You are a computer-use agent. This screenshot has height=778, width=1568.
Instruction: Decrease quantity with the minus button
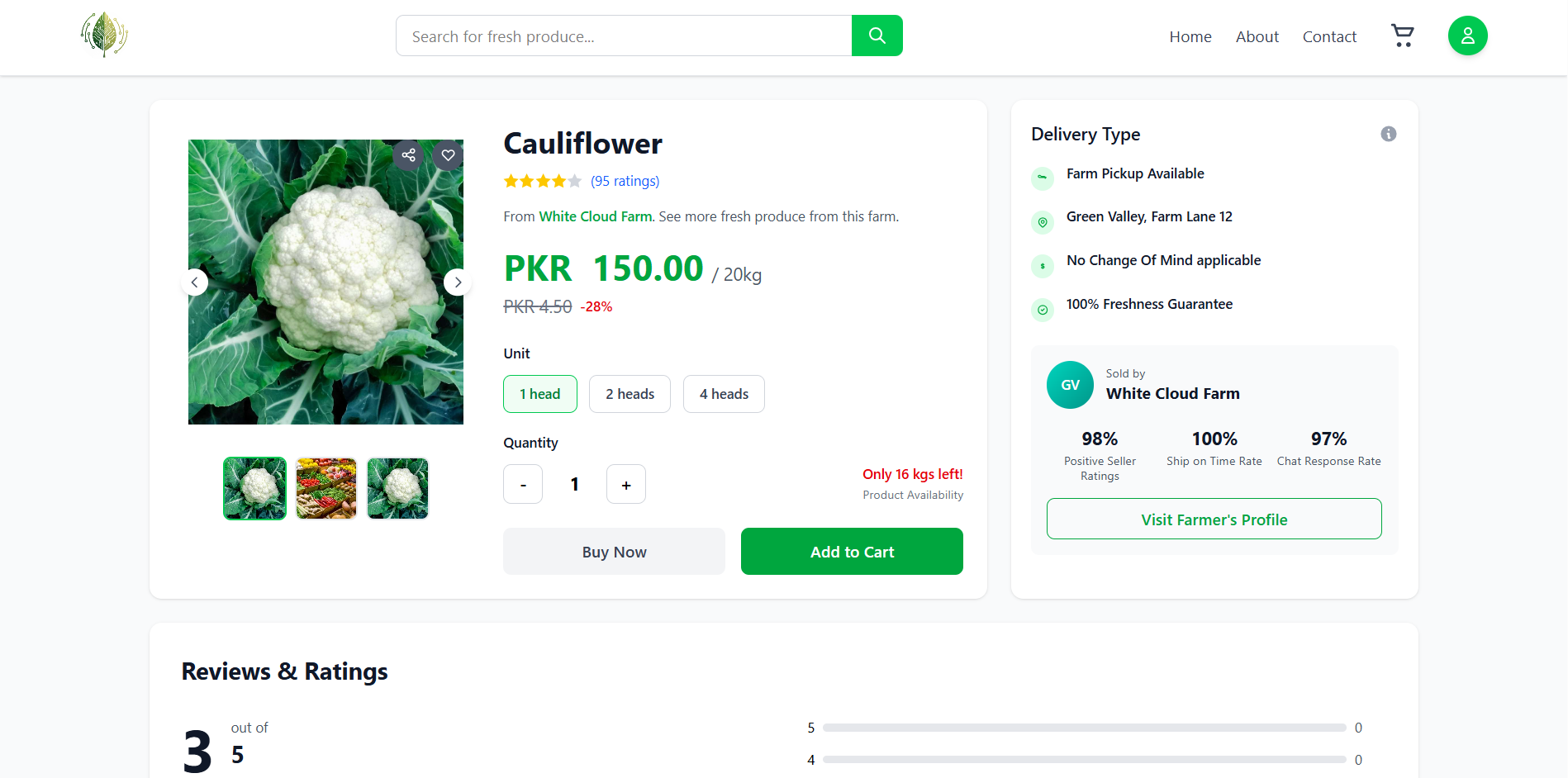pos(523,484)
